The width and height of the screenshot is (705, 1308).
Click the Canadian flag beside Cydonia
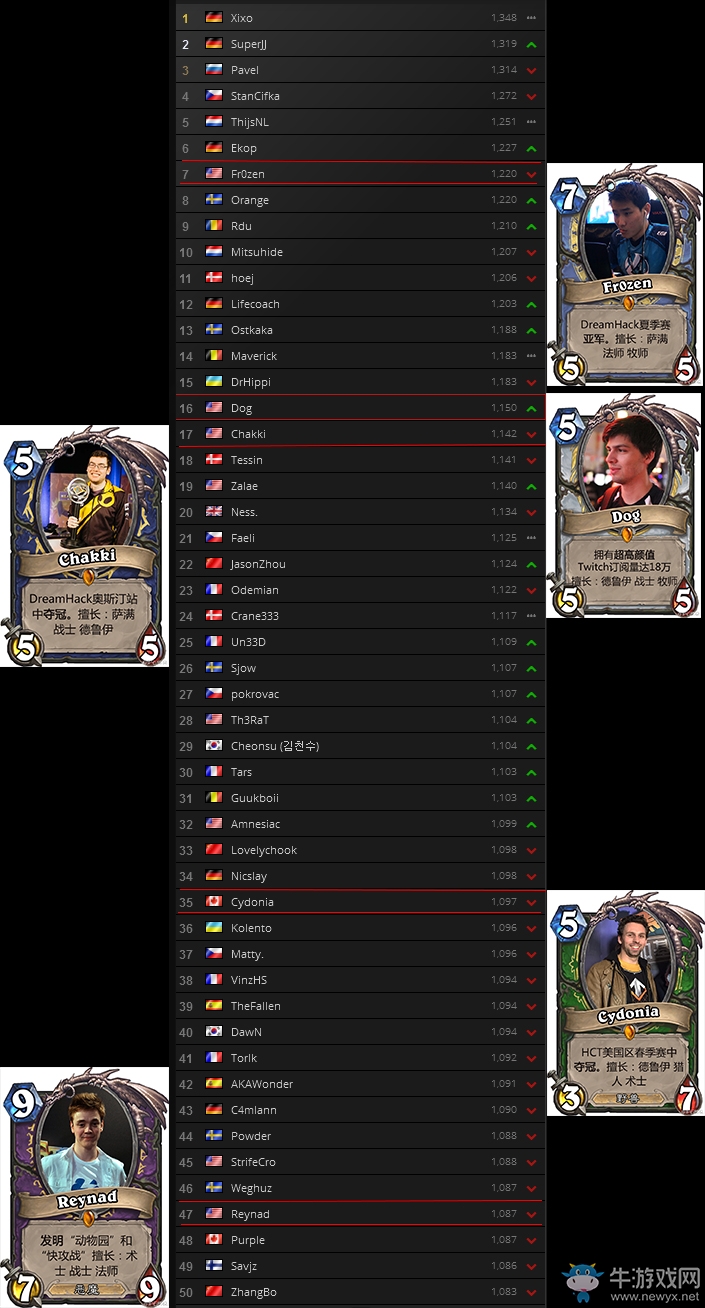(x=213, y=902)
